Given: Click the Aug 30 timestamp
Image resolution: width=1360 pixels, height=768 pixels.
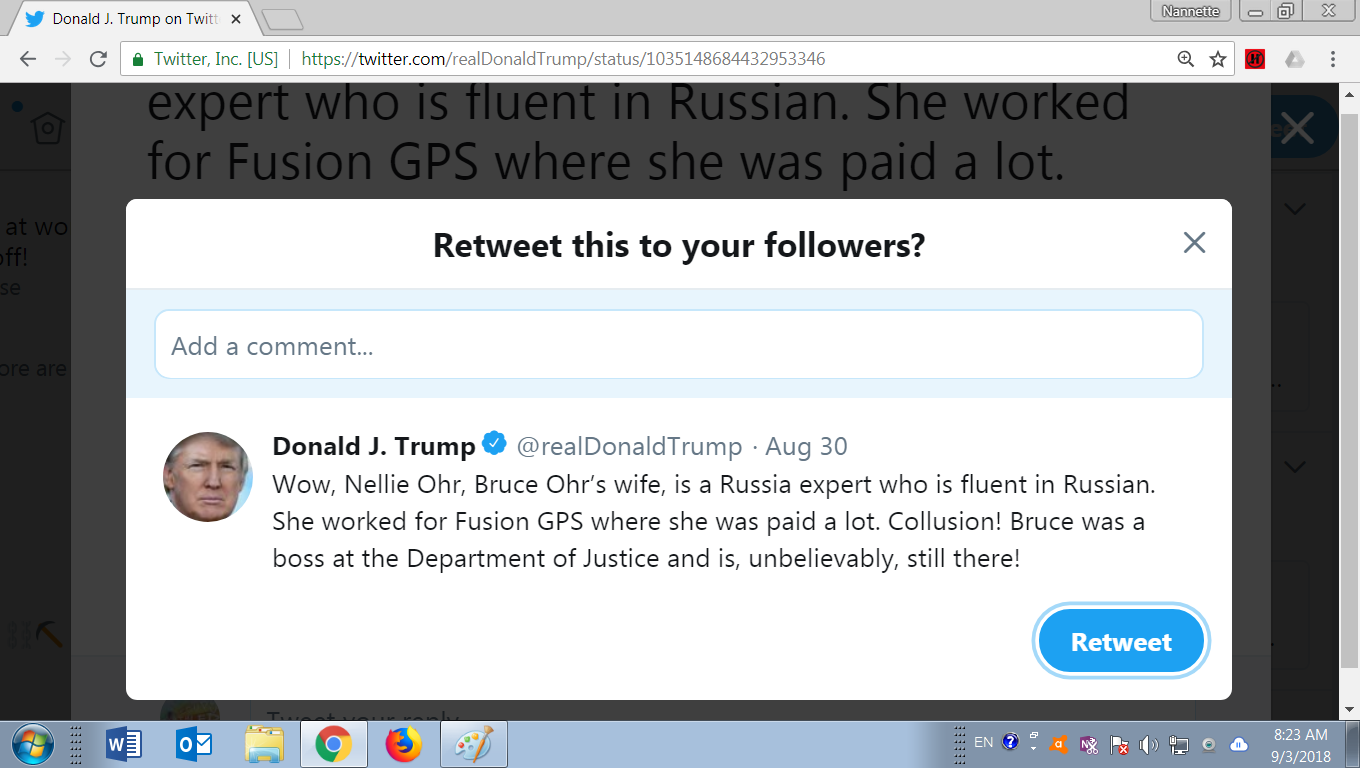Looking at the screenshot, I should point(806,446).
